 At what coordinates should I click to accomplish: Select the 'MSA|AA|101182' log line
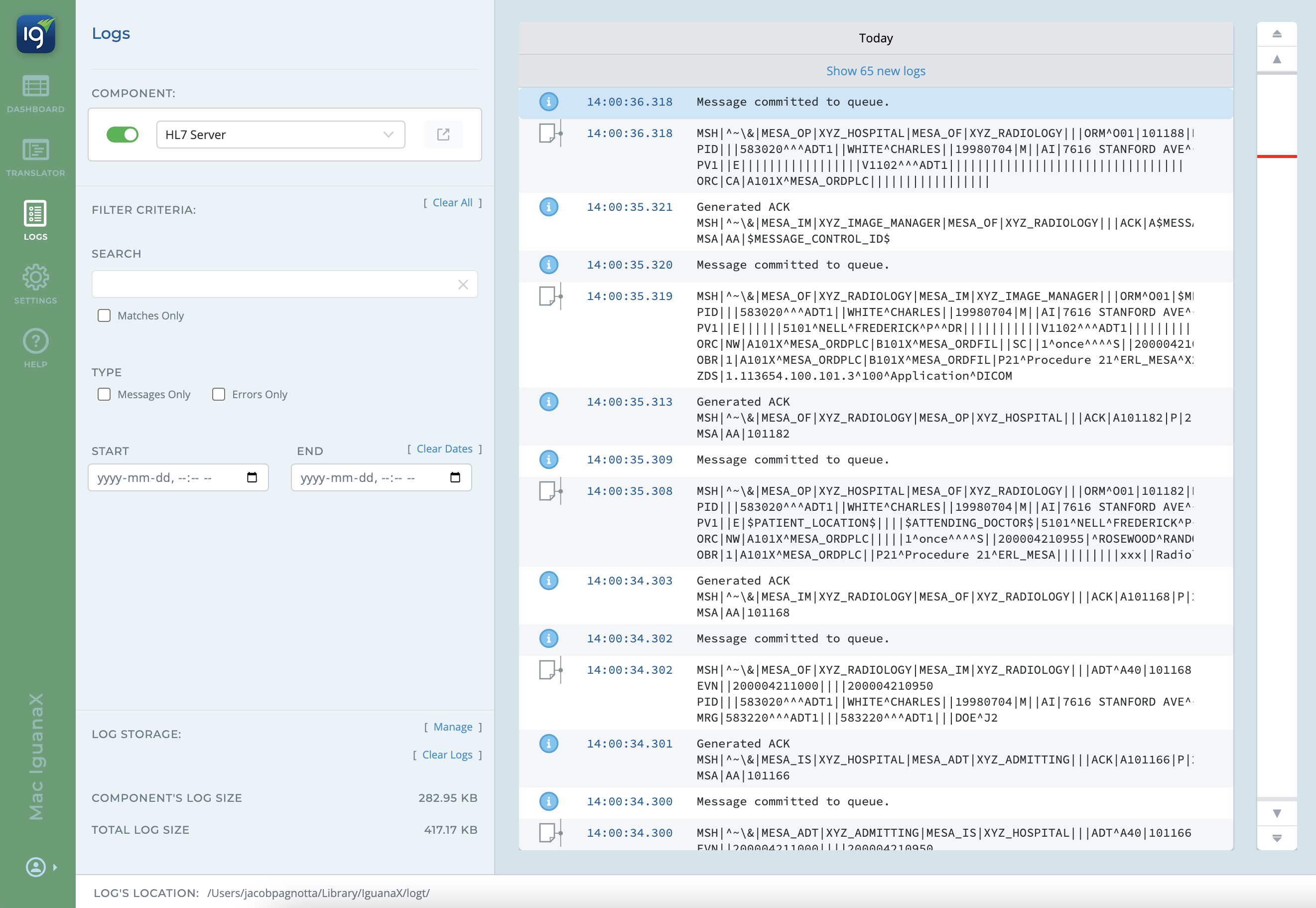pyautogui.click(x=743, y=434)
